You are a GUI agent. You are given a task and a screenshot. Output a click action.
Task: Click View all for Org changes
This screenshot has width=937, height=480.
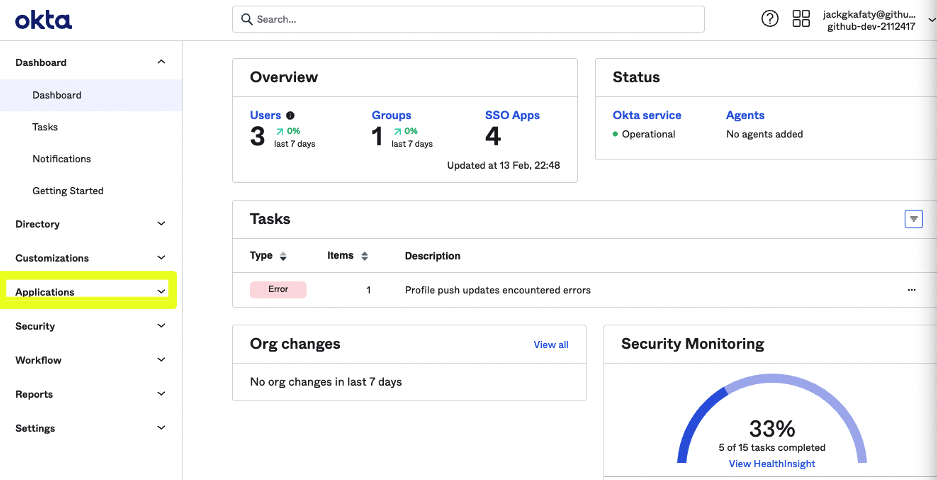pos(551,344)
